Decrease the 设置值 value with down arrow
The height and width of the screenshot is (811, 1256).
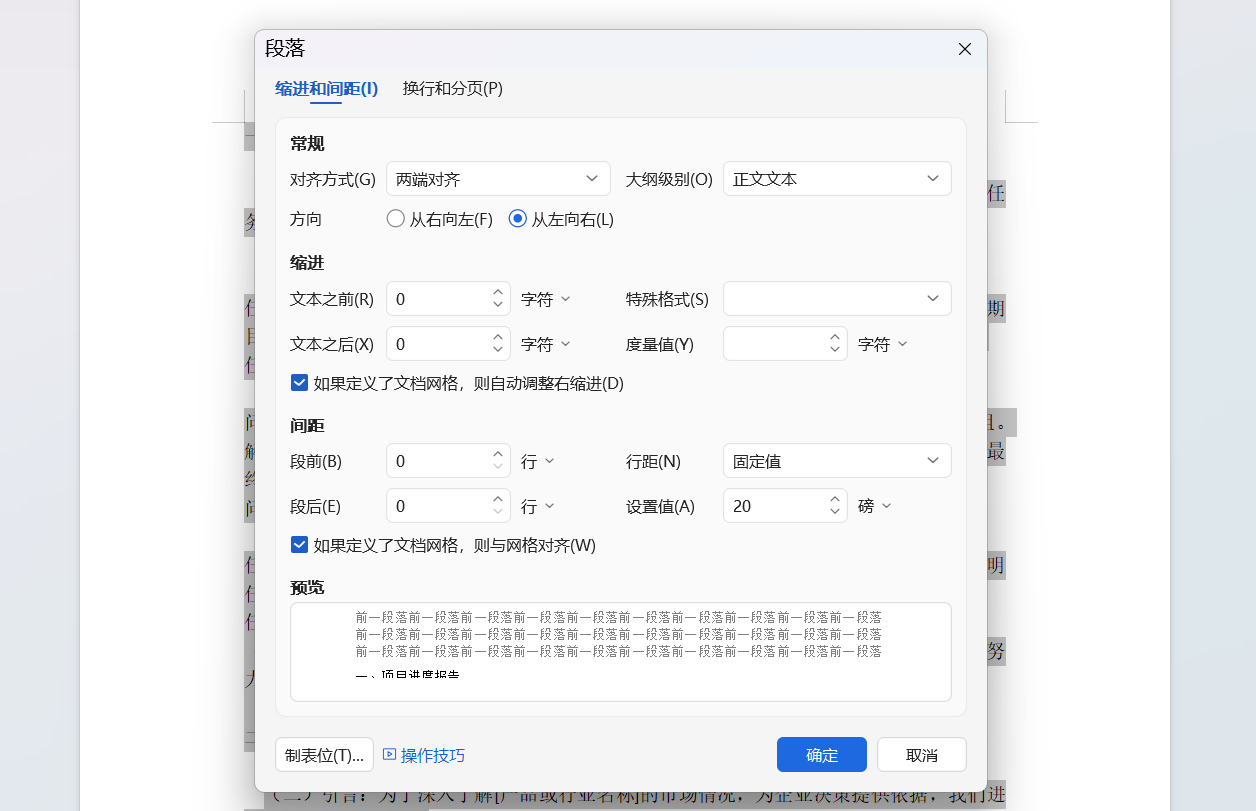[x=835, y=511]
